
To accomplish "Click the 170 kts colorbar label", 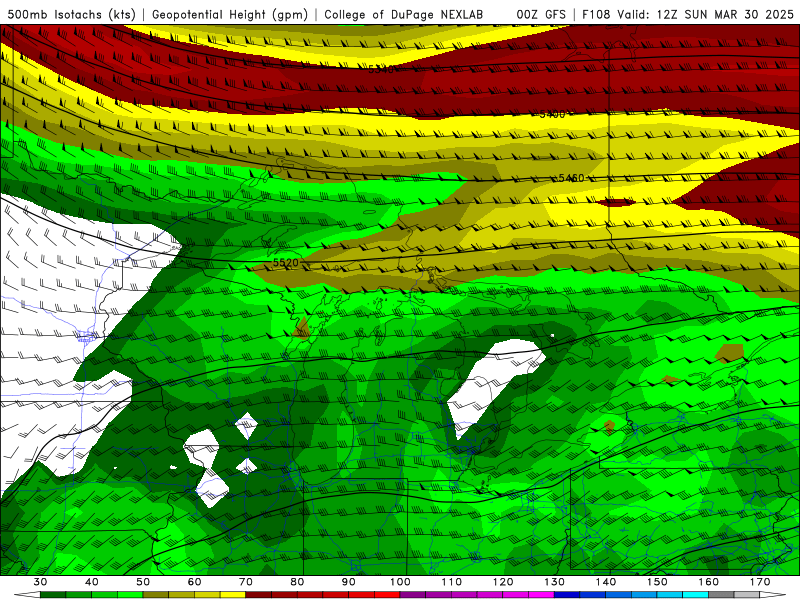I will pos(760,582).
